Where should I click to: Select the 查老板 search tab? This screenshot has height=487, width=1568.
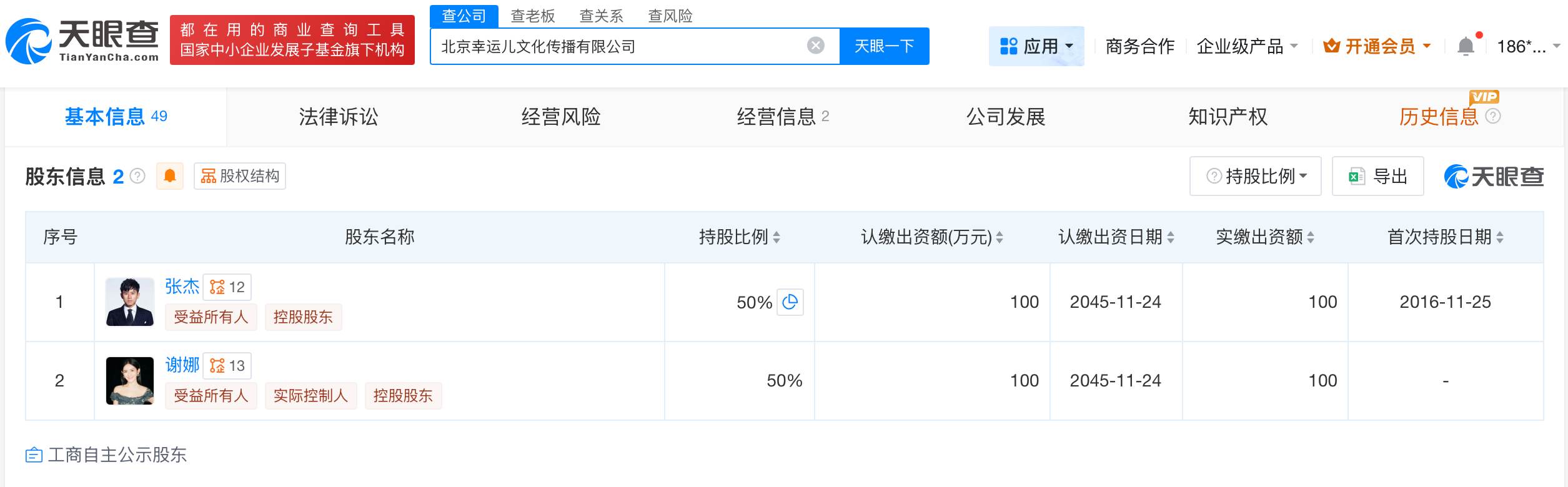[x=532, y=16]
